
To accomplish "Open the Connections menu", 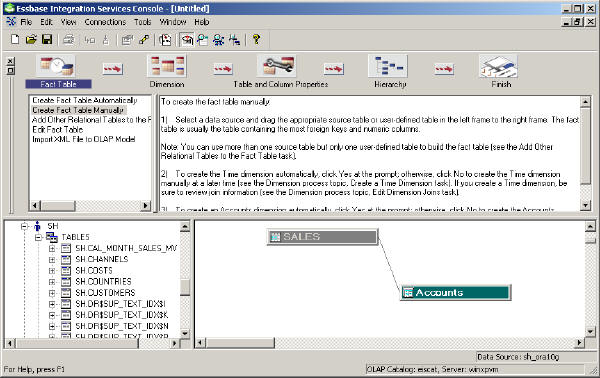I will tap(105, 22).
